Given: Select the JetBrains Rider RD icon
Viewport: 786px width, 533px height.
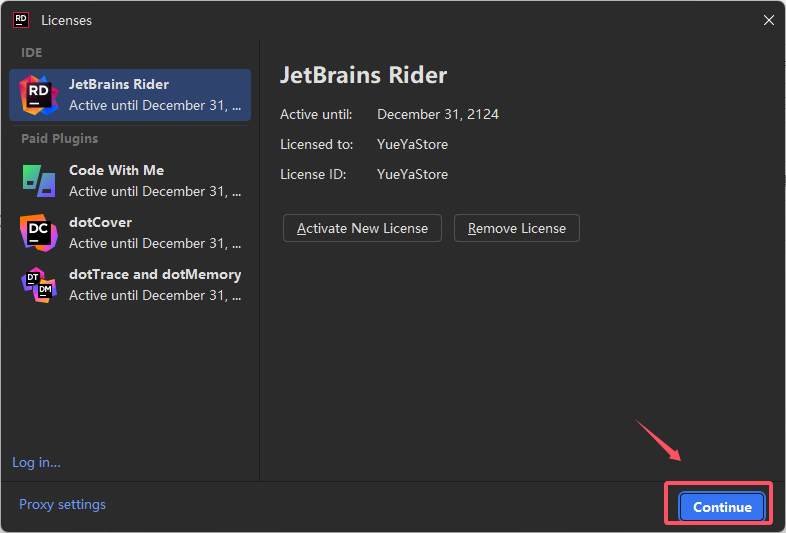Looking at the screenshot, I should [39, 95].
